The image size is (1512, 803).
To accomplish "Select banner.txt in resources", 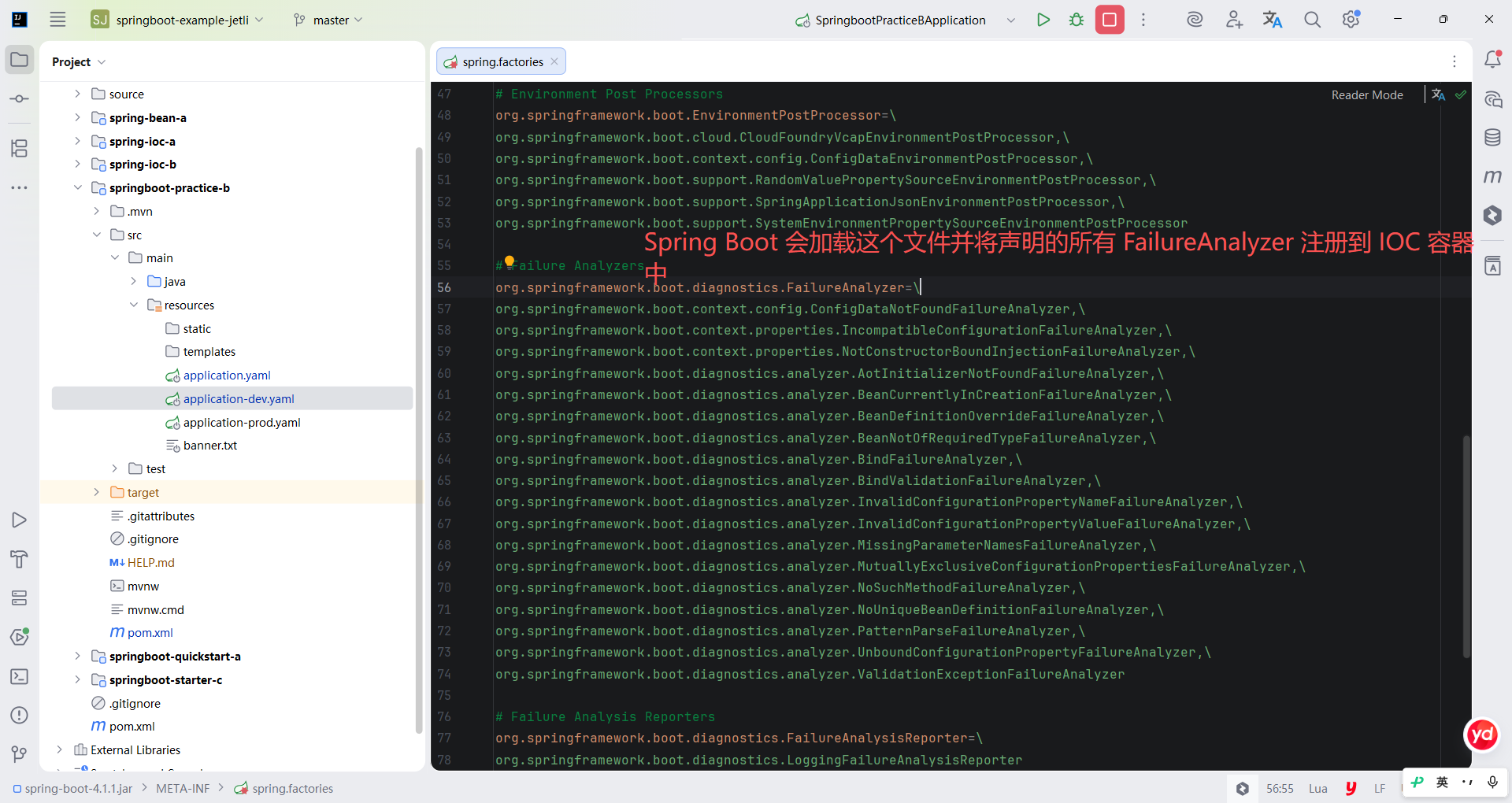I will [209, 446].
